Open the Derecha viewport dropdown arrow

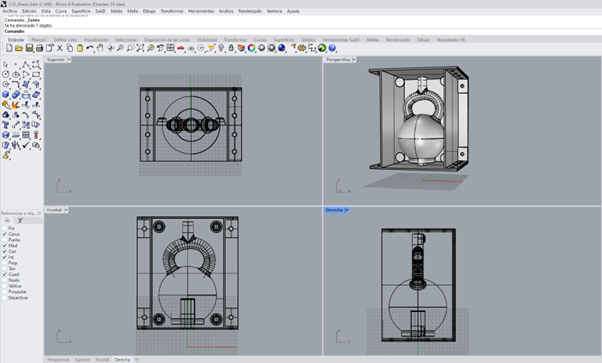[347, 210]
